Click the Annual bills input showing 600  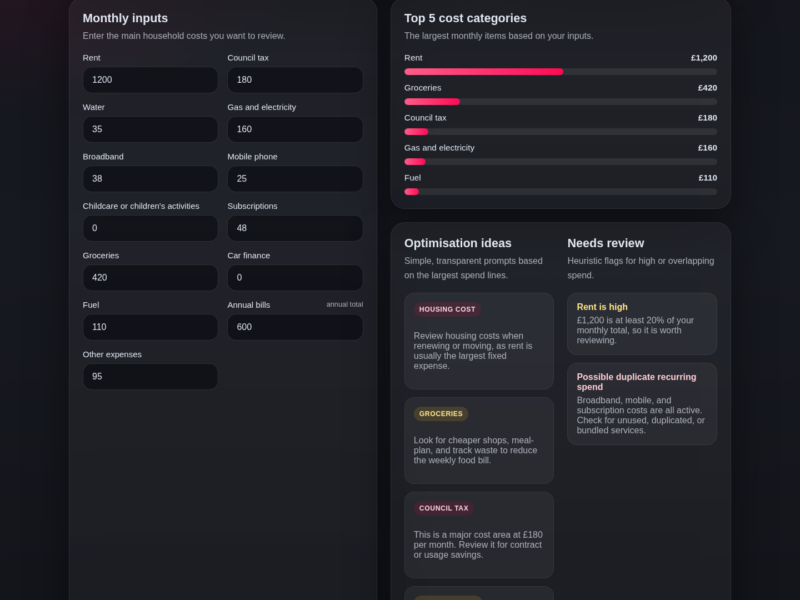coord(295,327)
